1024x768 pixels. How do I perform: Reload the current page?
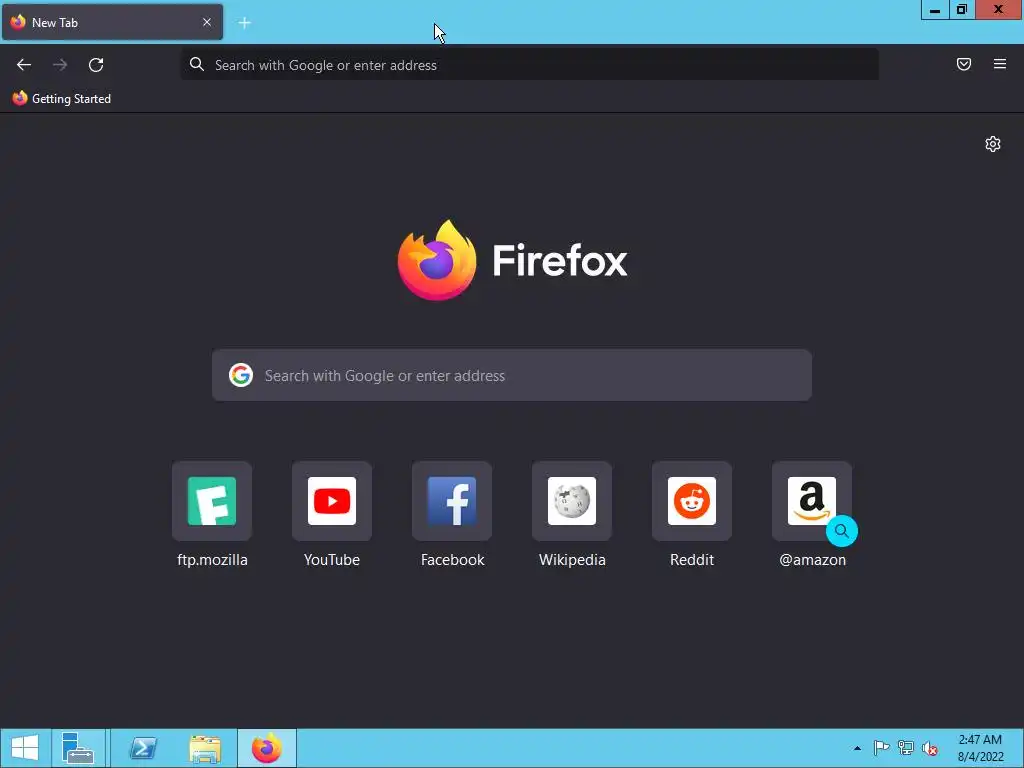click(x=96, y=65)
